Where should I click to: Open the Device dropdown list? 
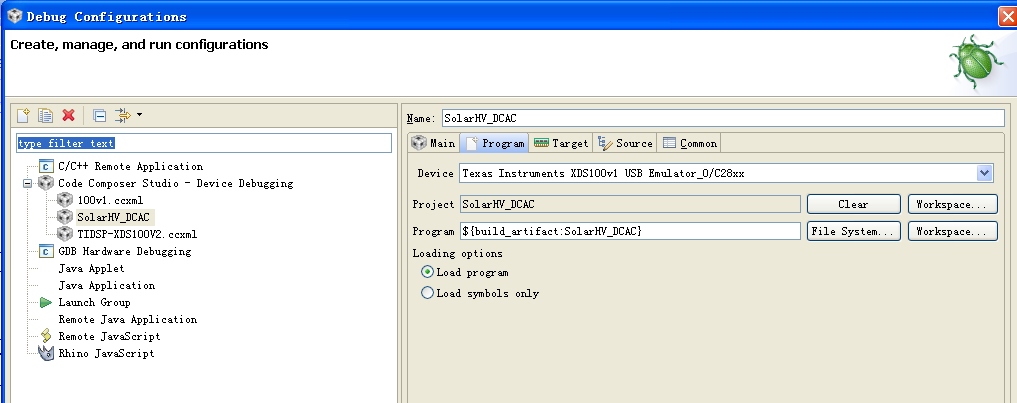[985, 173]
